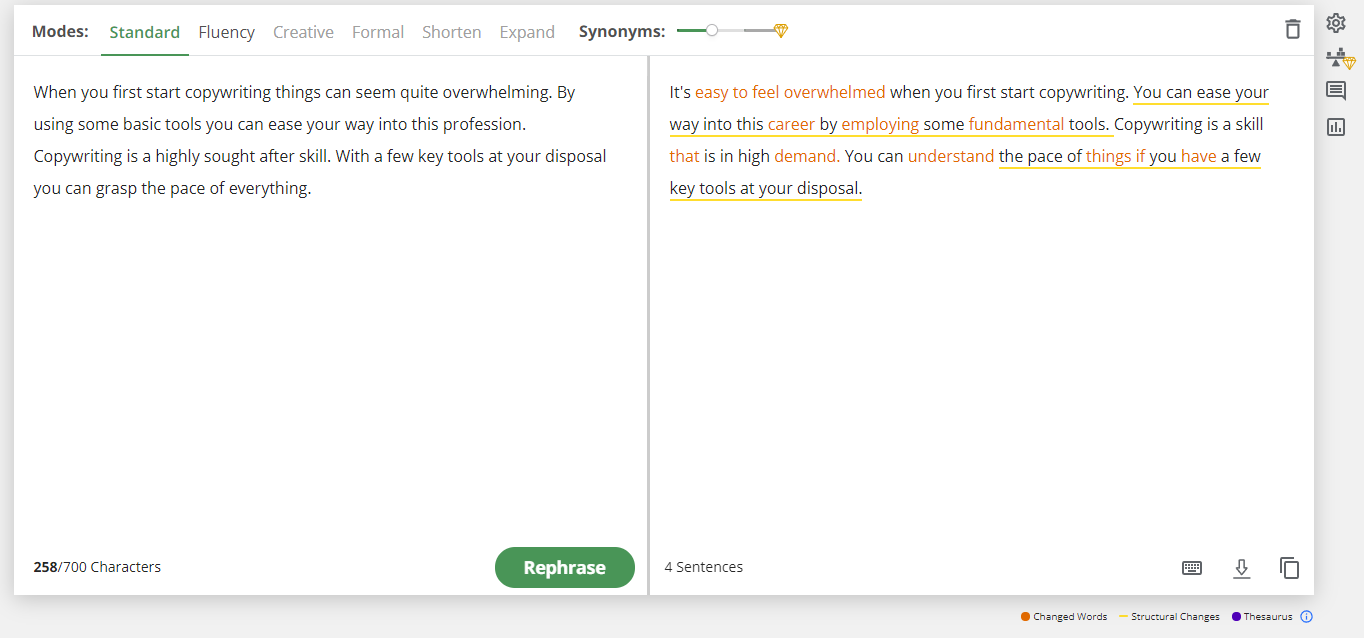Delete text with the trash icon
This screenshot has width=1364, height=638.
(1293, 29)
